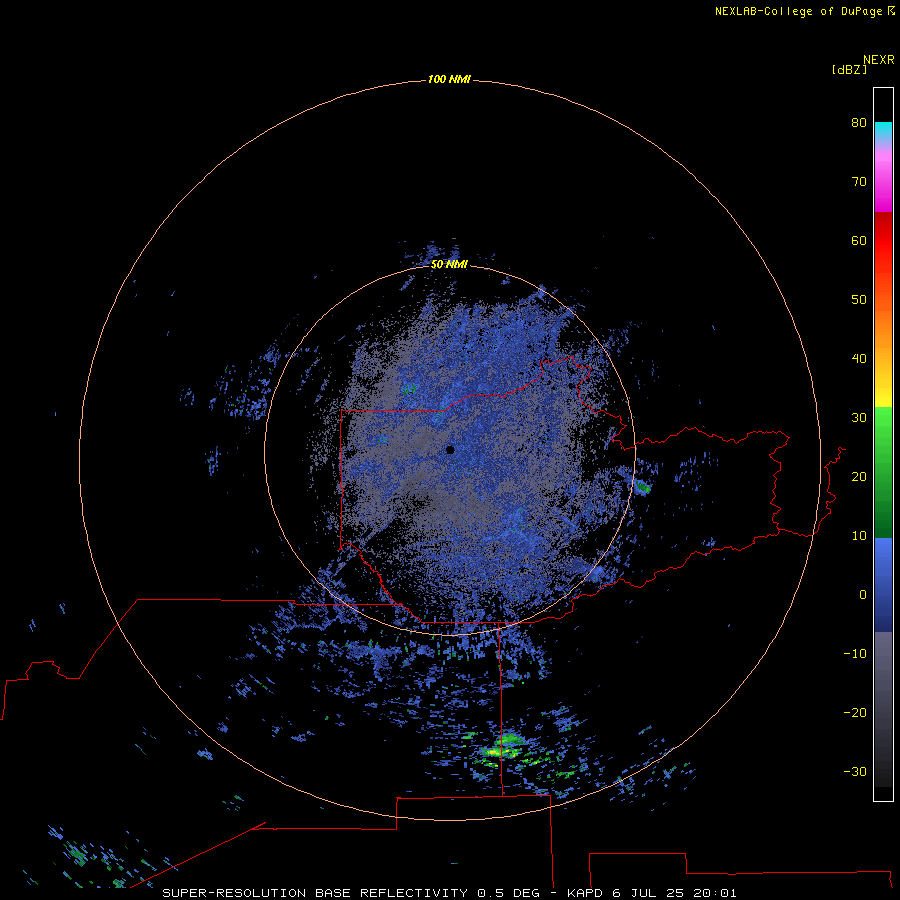
Task: Pick the yellow band on the color bar
Action: (883, 396)
